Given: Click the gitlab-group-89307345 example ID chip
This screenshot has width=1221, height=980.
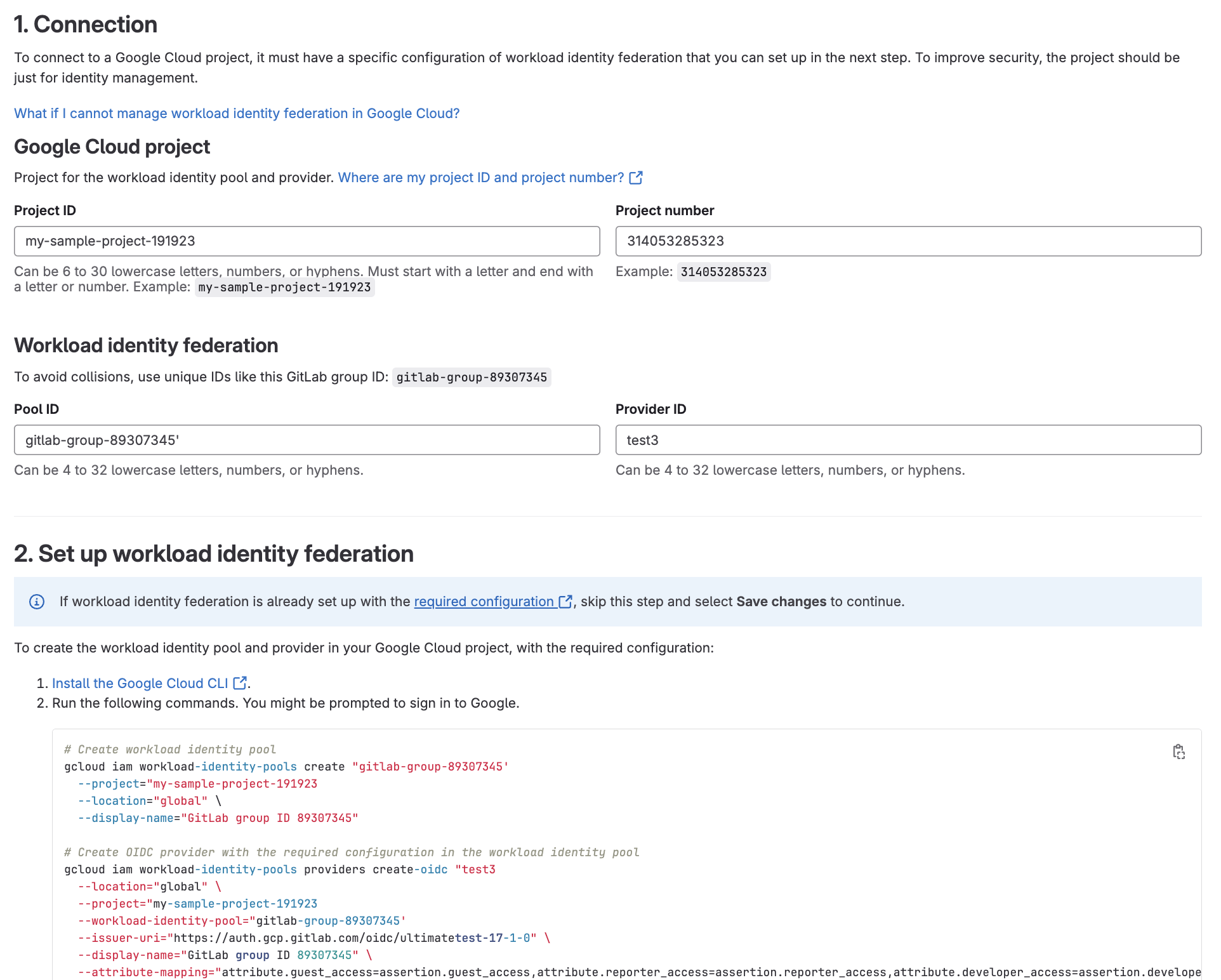Looking at the screenshot, I should coord(471,378).
